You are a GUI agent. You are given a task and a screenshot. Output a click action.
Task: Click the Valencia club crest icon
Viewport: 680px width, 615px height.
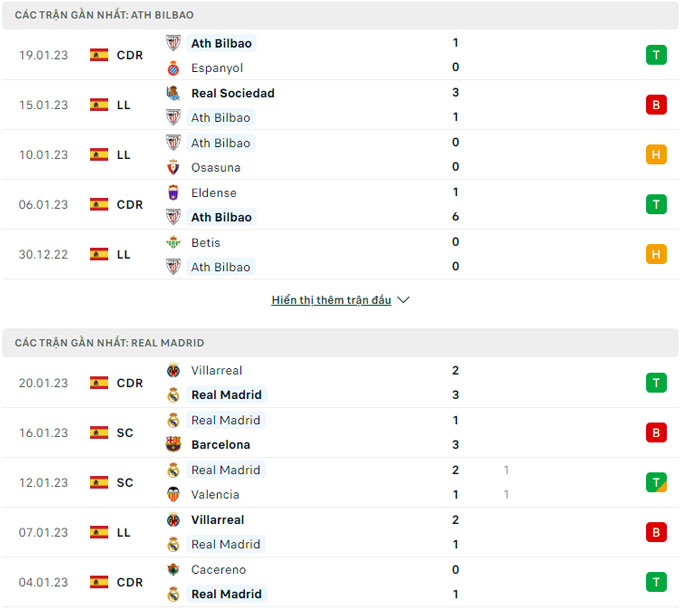coord(173,495)
